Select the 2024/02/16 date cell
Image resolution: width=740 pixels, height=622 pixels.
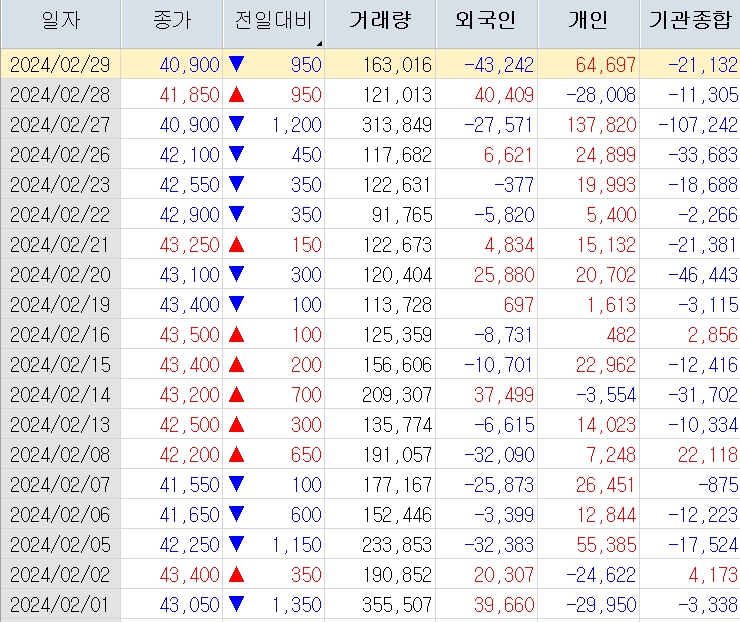tap(60, 335)
